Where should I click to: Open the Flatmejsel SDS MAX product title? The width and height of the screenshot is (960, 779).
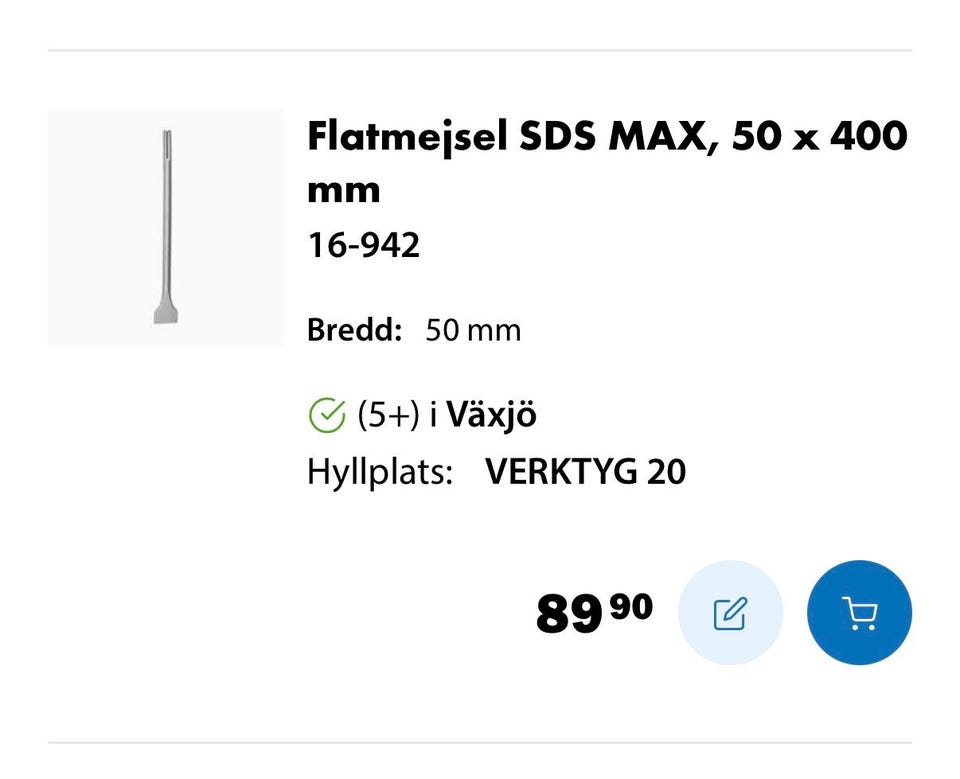606,160
